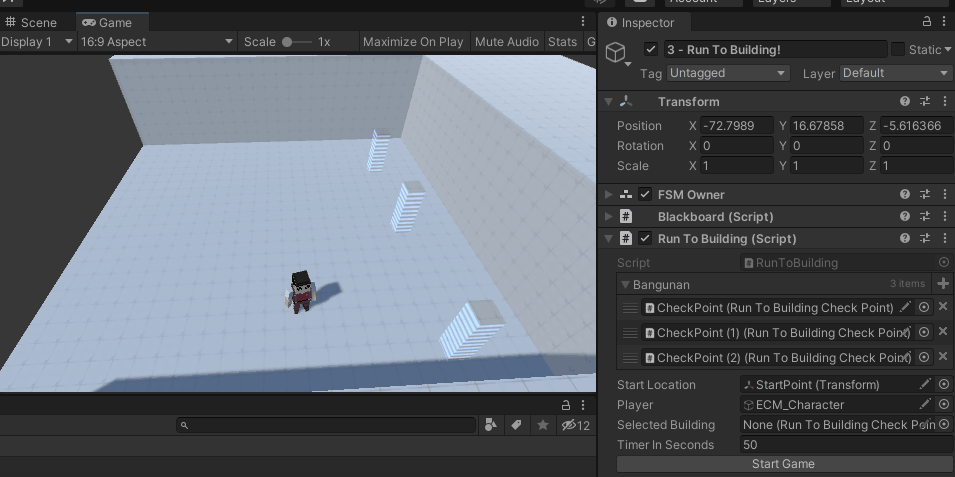Screen dimensions: 955x477
Task: Adjust the game view Scale slider
Action: 289,42
